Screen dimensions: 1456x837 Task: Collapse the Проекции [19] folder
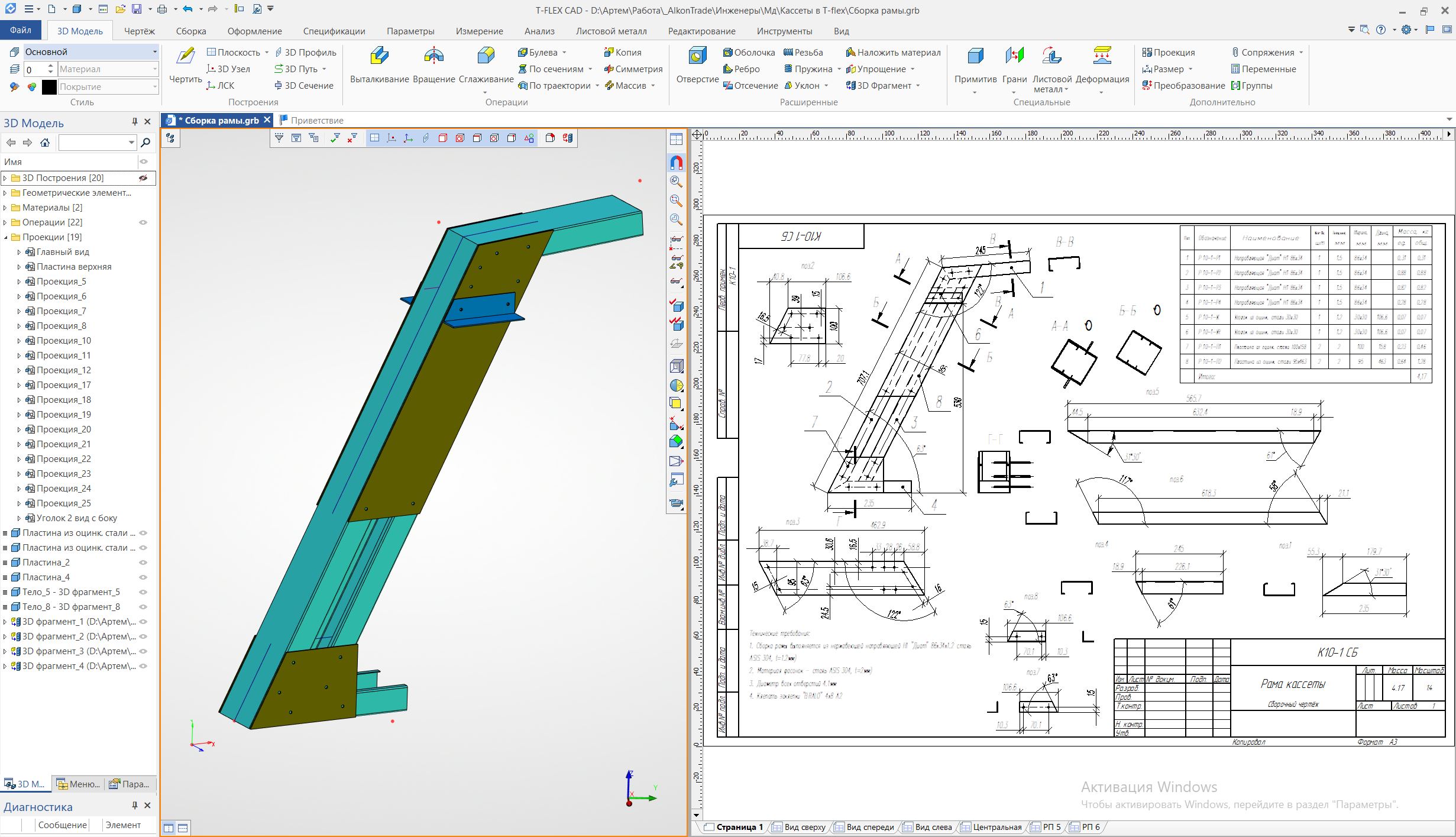pyautogui.click(x=5, y=237)
